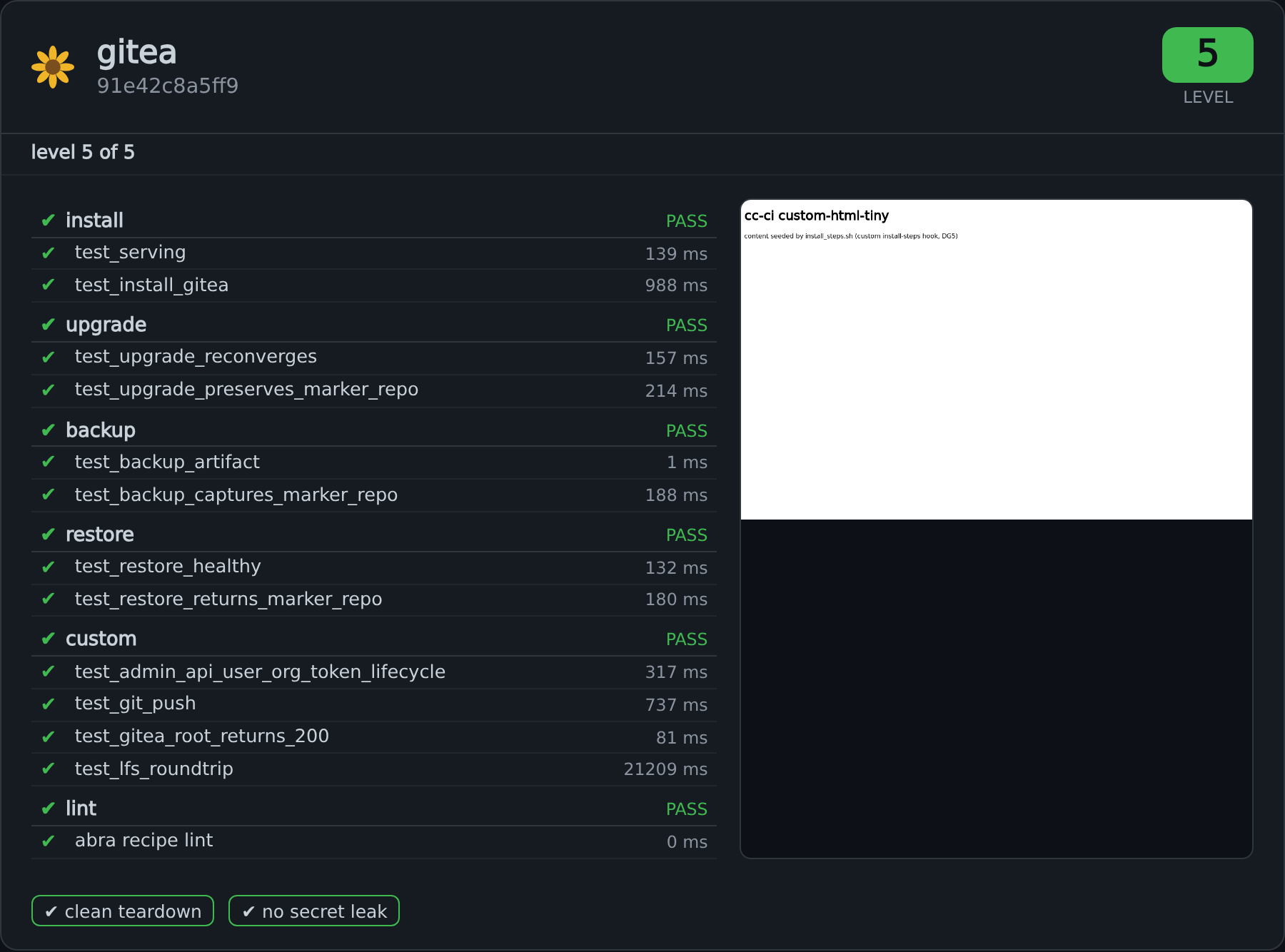Click the commit hash 91e42c8a5ff9
Viewport: 1285px width, 952px height.
pyautogui.click(x=168, y=86)
